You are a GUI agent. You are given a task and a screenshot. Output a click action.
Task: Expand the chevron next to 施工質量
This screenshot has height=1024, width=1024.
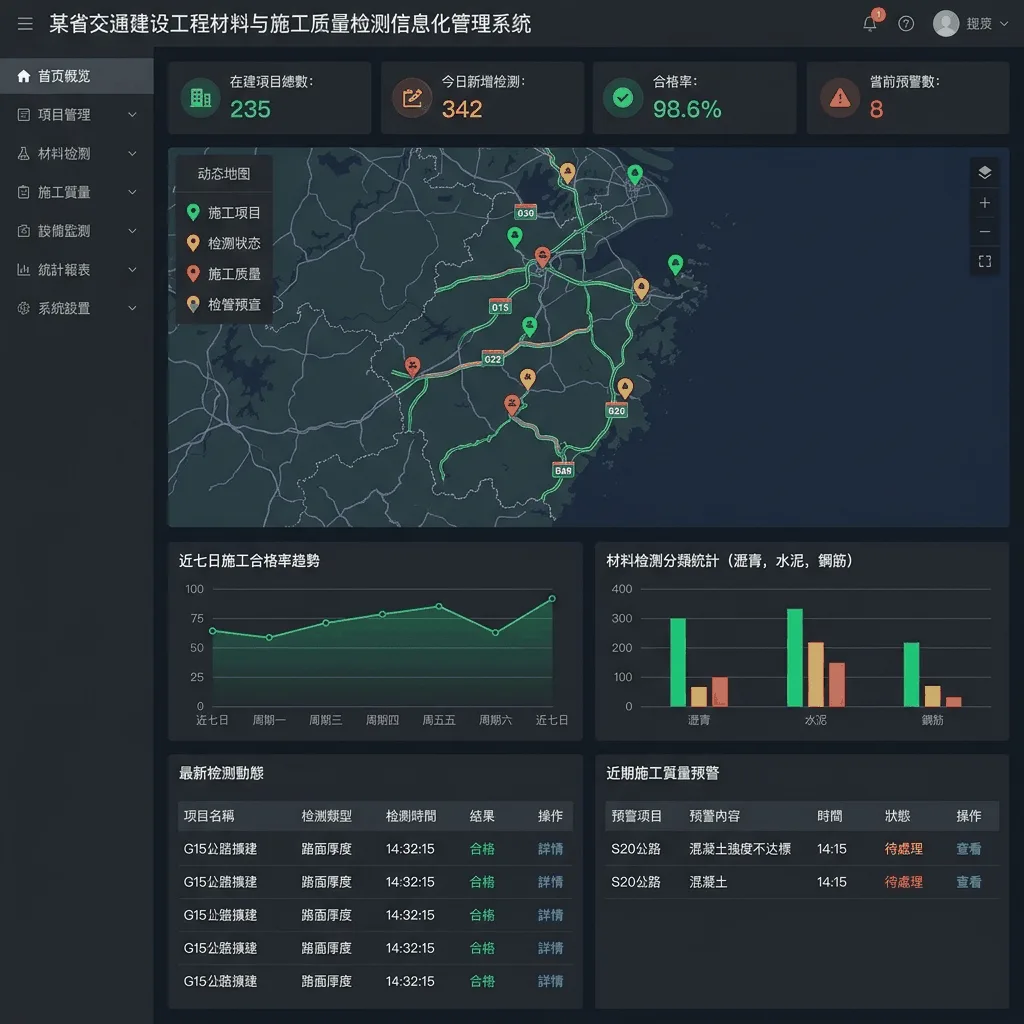tap(133, 192)
